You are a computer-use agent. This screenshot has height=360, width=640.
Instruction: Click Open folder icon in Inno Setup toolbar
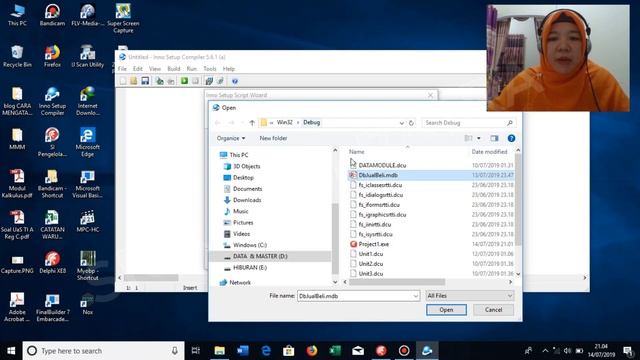coord(133,81)
